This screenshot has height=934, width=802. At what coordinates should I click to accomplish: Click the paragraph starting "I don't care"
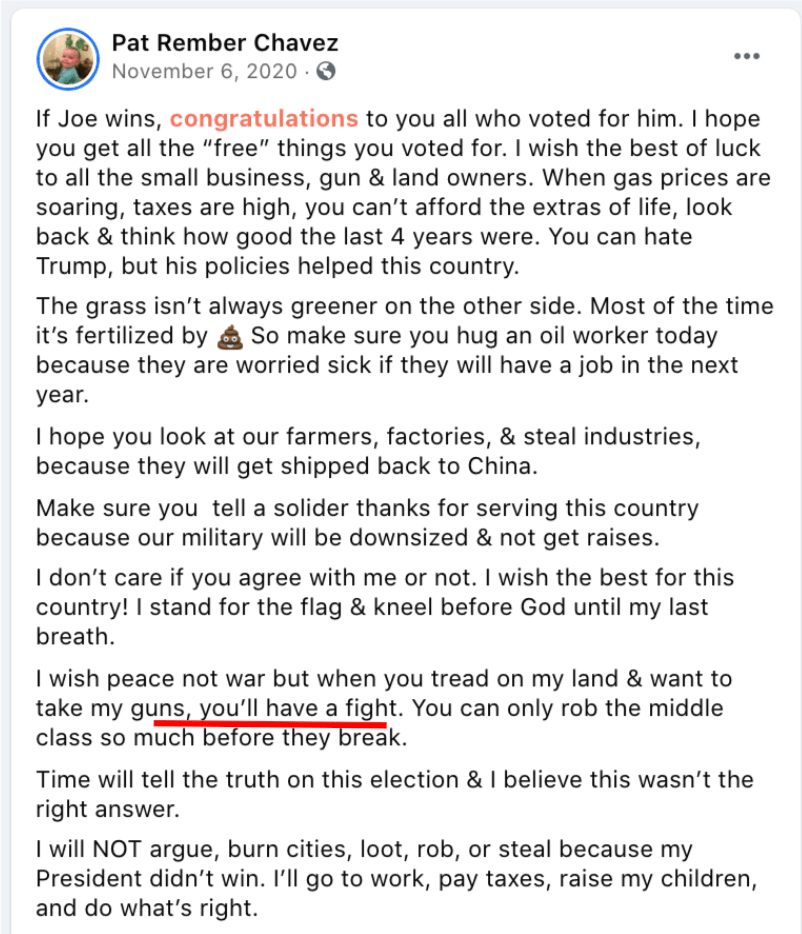pos(384,607)
